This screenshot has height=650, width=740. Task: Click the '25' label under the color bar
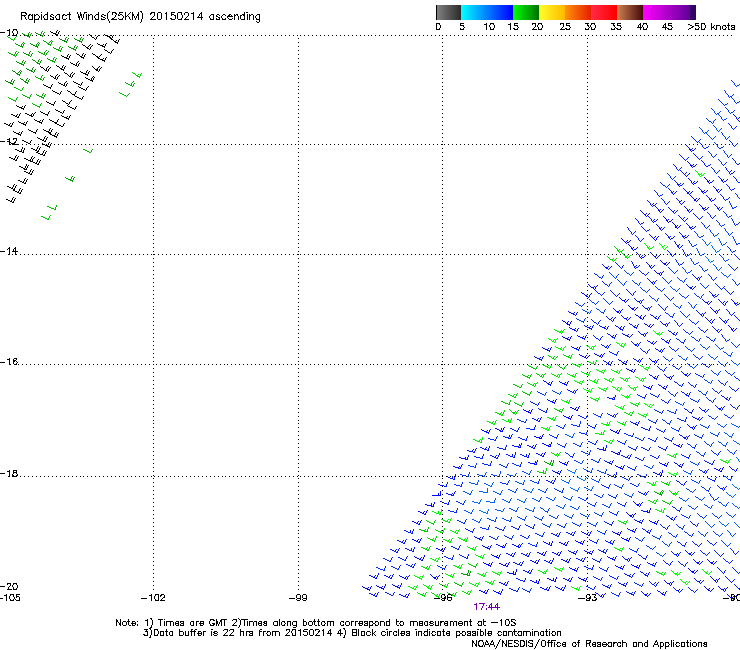point(565,27)
